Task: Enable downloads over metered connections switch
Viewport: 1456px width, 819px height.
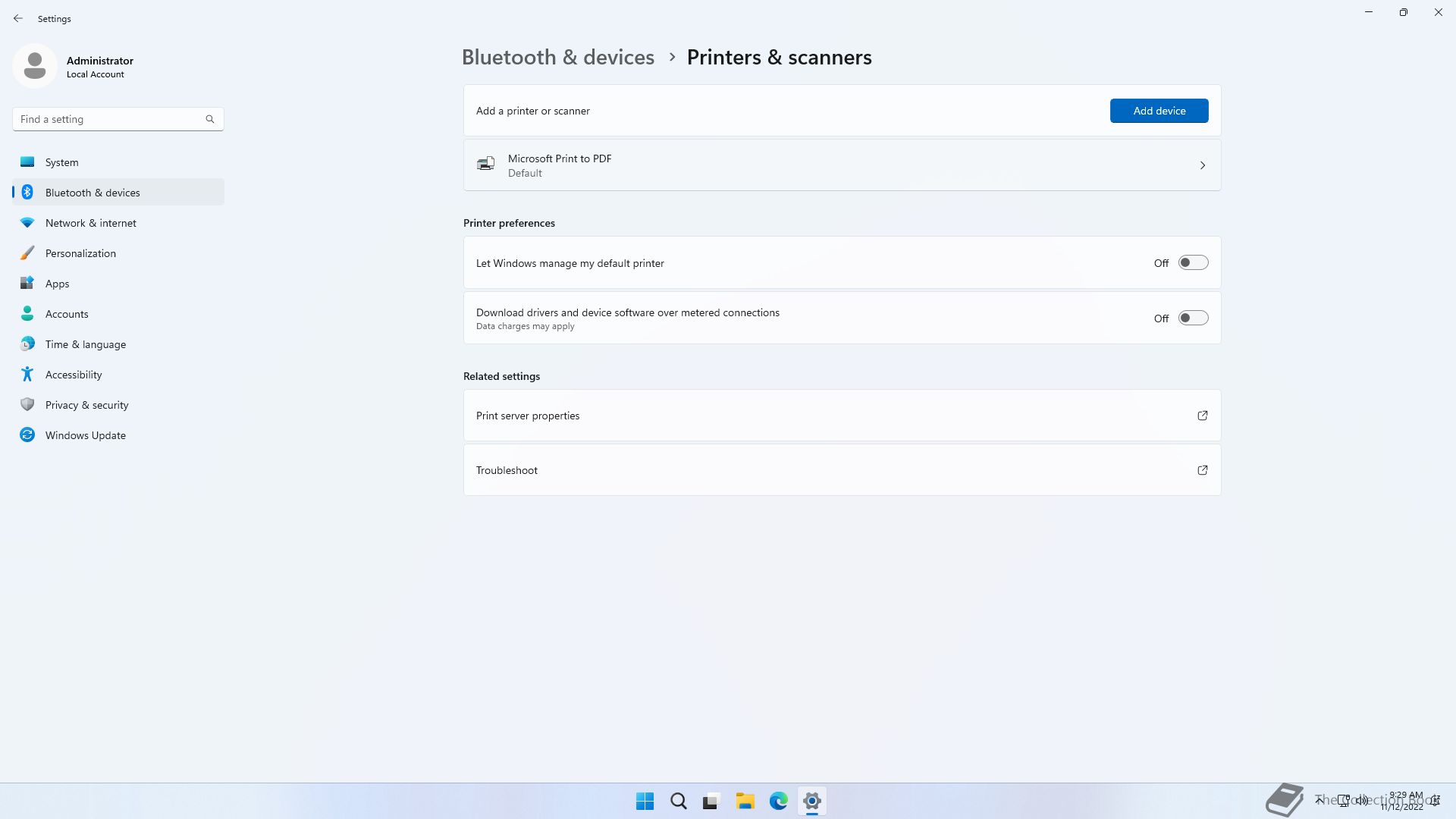Action: coord(1193,318)
